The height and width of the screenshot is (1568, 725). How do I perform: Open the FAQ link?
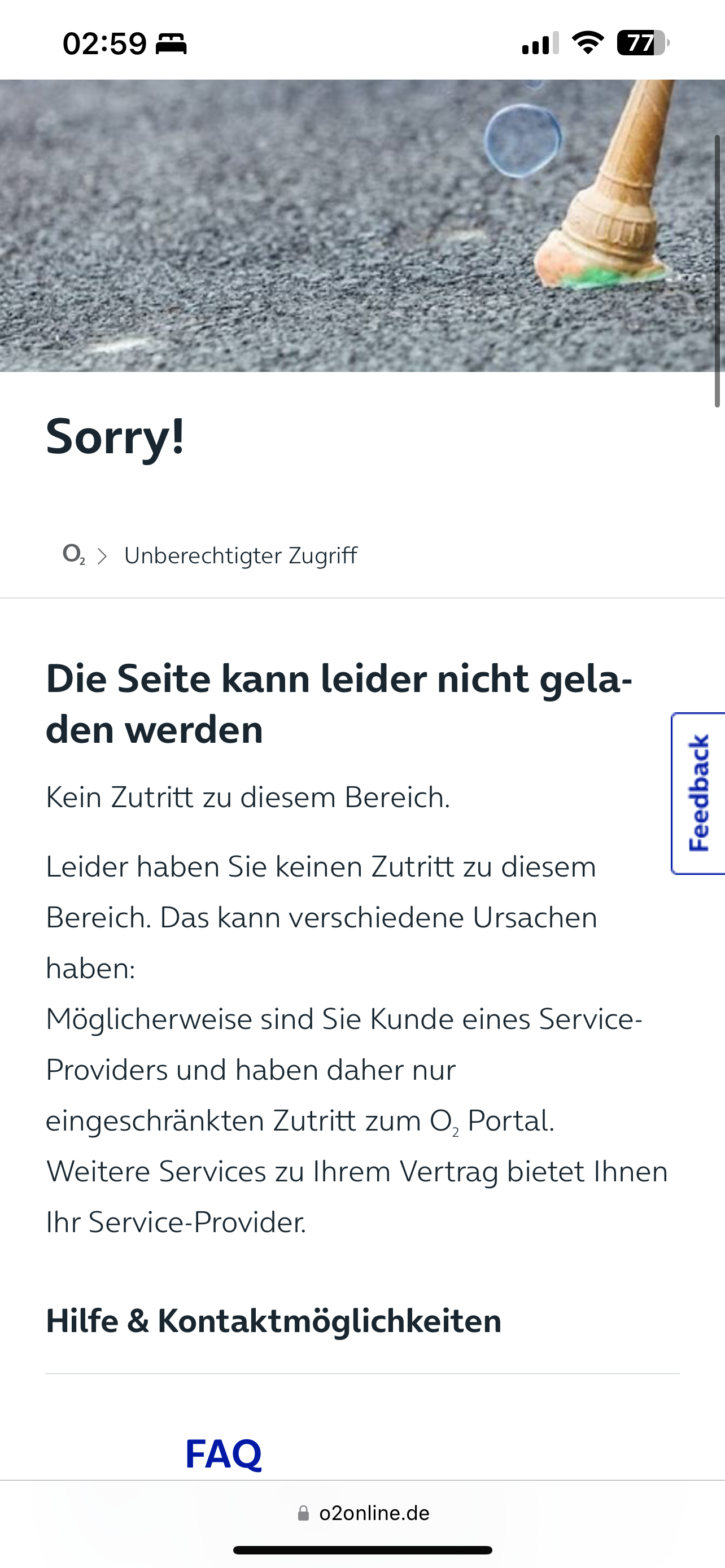tap(224, 1453)
